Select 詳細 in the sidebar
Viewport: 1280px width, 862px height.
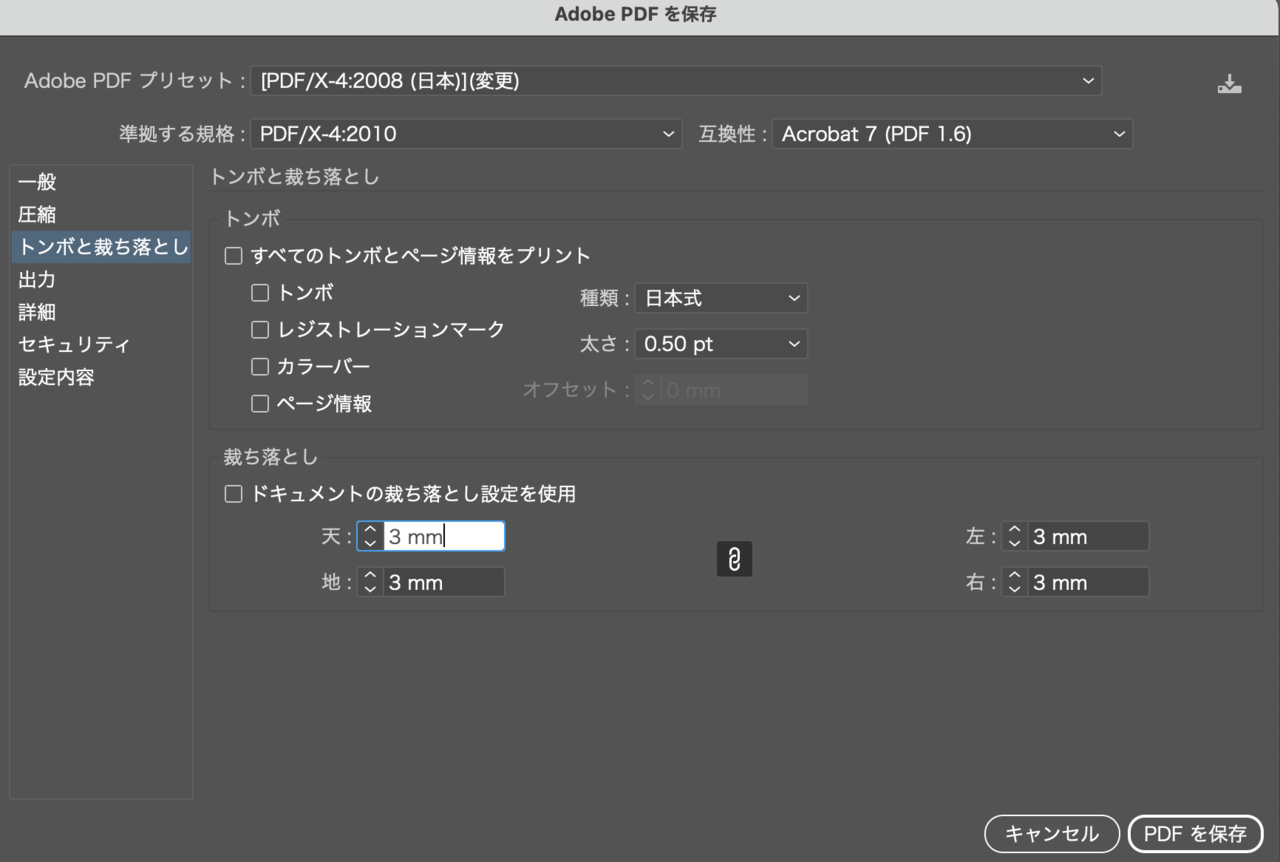[x=101, y=312]
